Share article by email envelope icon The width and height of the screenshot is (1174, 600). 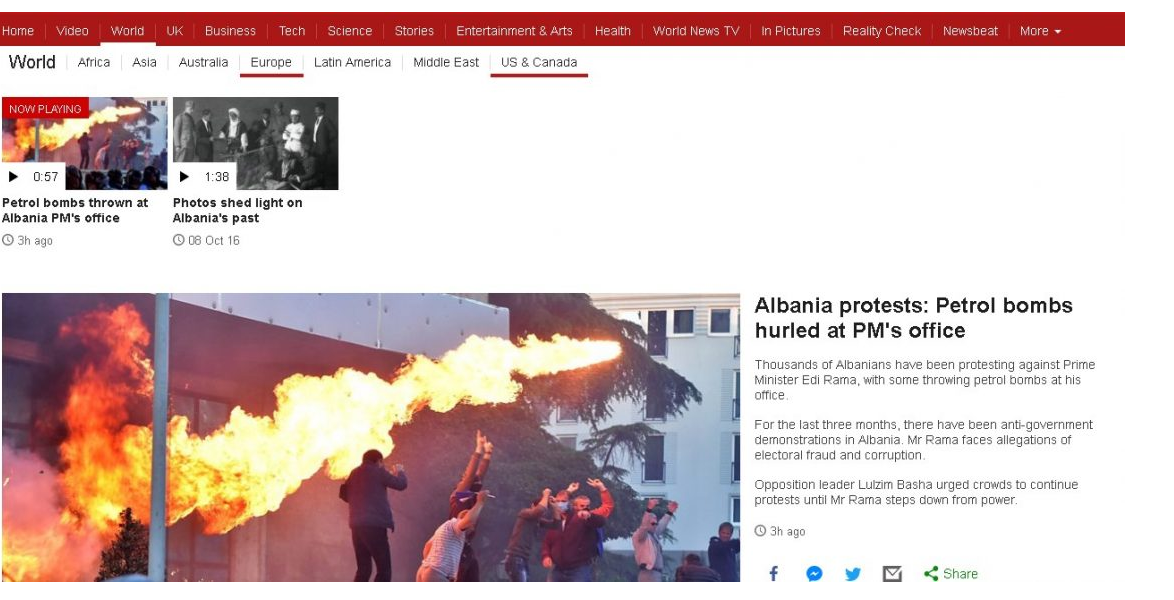[892, 574]
